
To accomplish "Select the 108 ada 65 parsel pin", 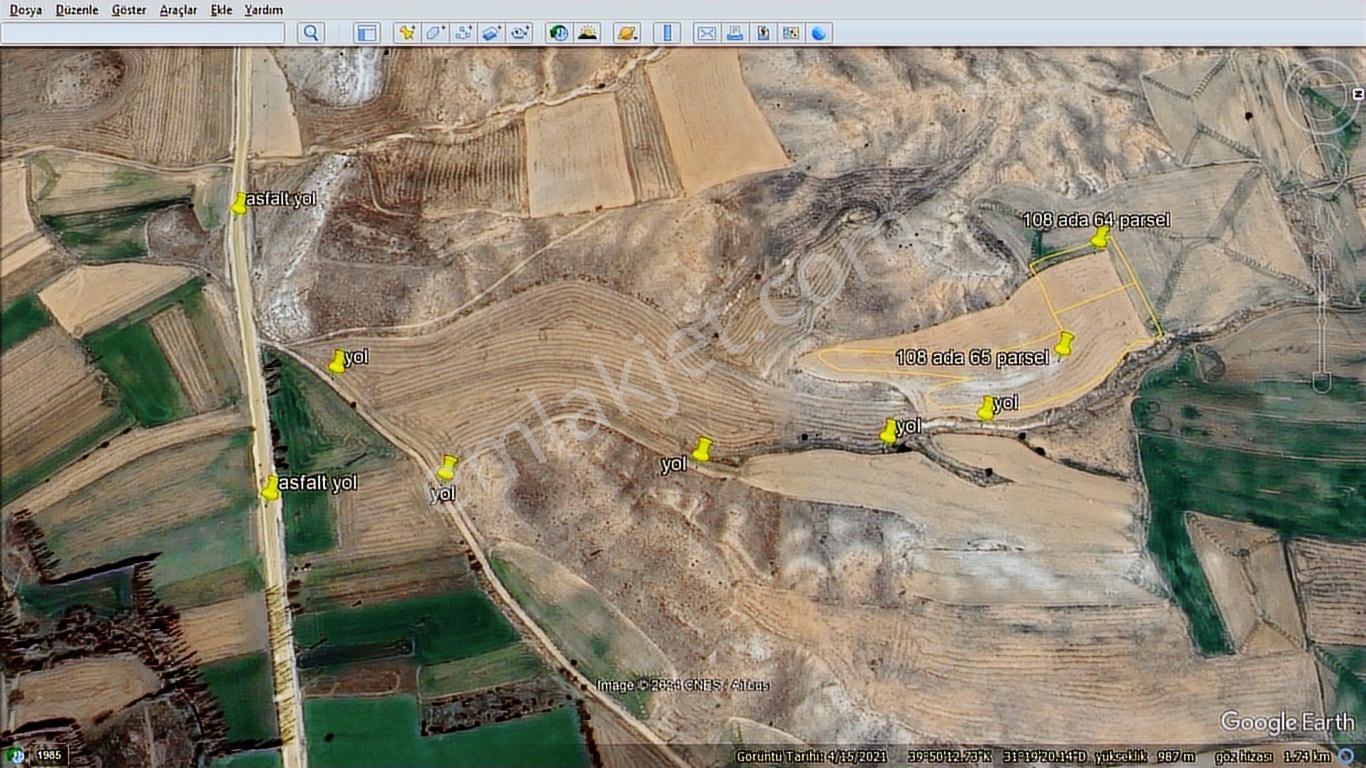I will tap(1065, 343).
